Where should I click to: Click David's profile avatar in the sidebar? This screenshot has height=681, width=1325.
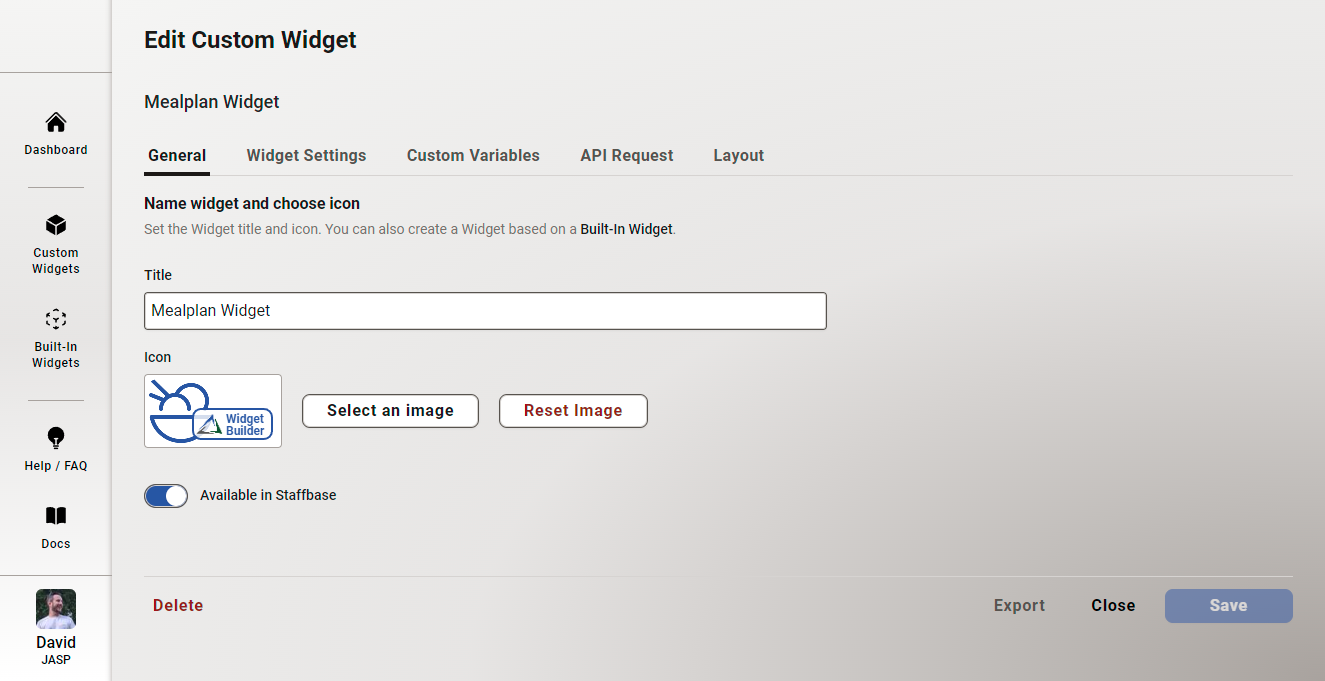pos(55,608)
